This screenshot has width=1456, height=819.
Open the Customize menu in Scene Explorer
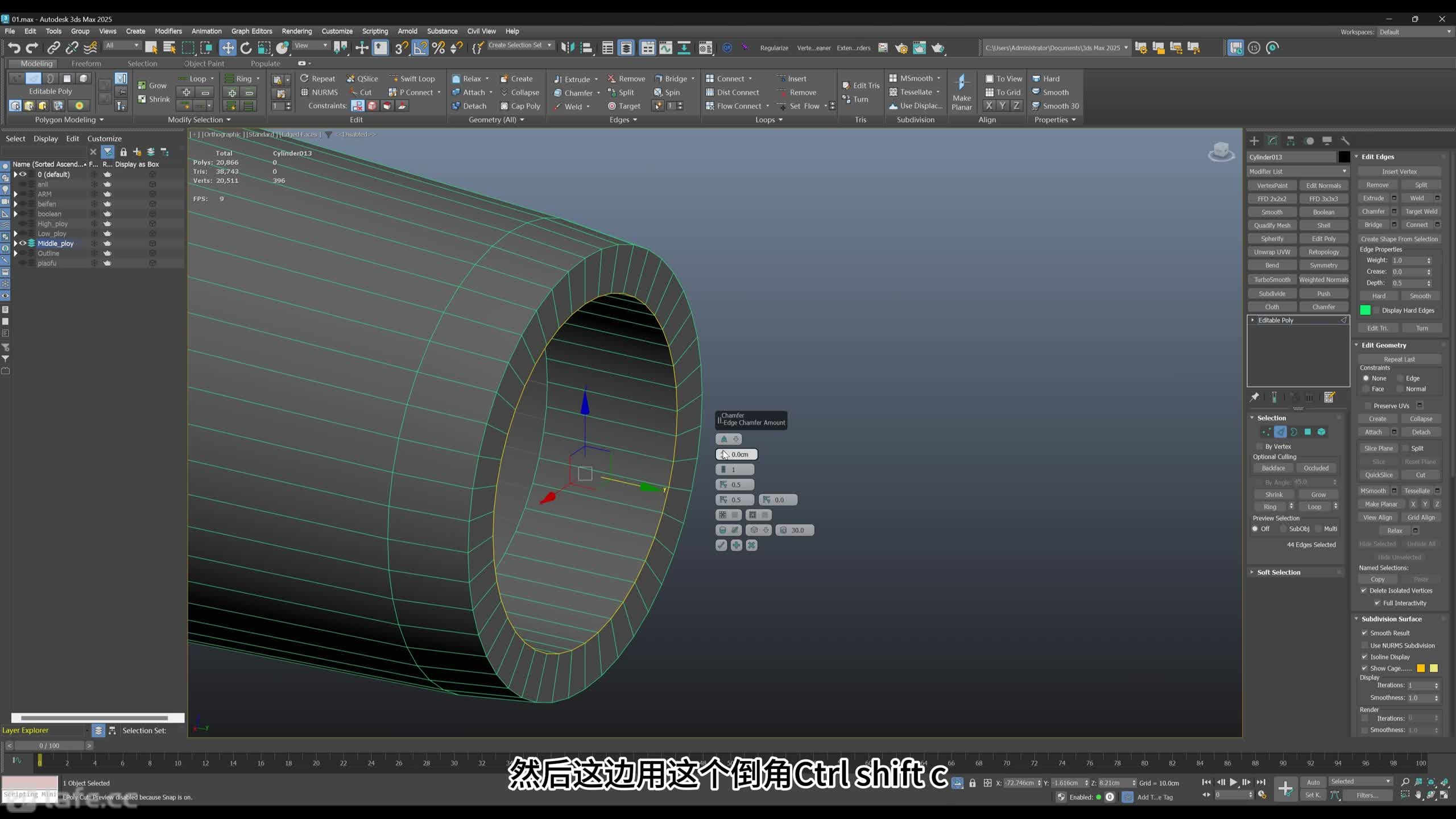coord(104,139)
